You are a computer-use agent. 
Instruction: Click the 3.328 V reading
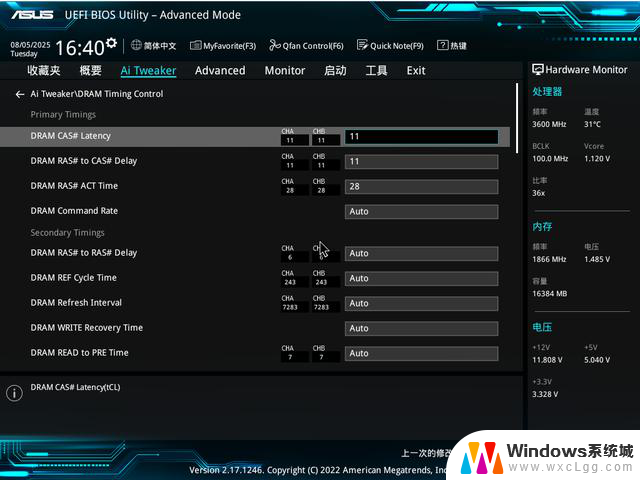click(545, 394)
